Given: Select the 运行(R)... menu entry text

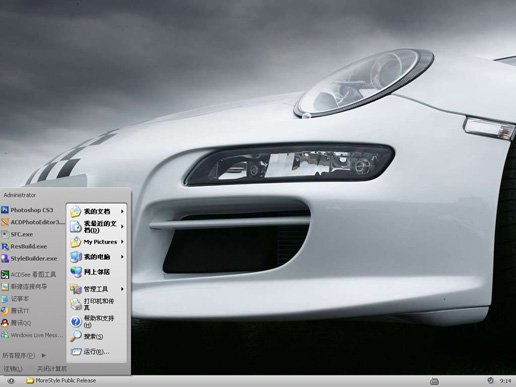Looking at the screenshot, I should [96, 351].
